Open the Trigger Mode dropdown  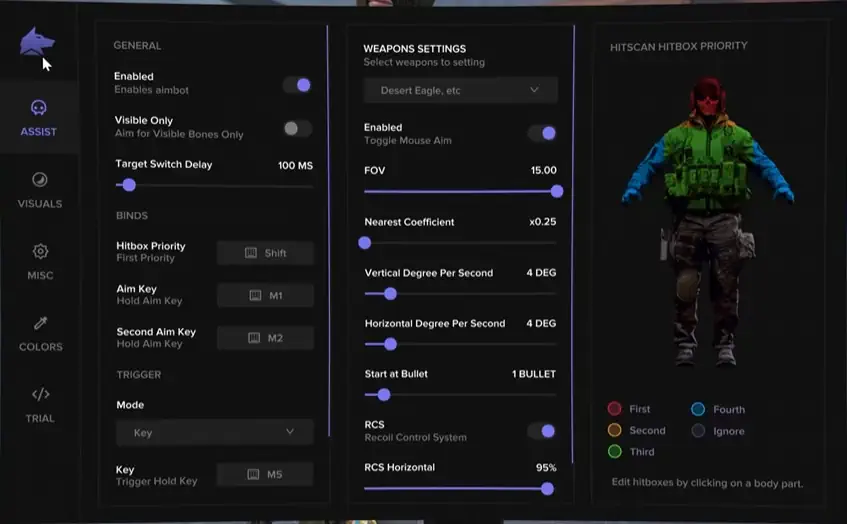(x=215, y=432)
